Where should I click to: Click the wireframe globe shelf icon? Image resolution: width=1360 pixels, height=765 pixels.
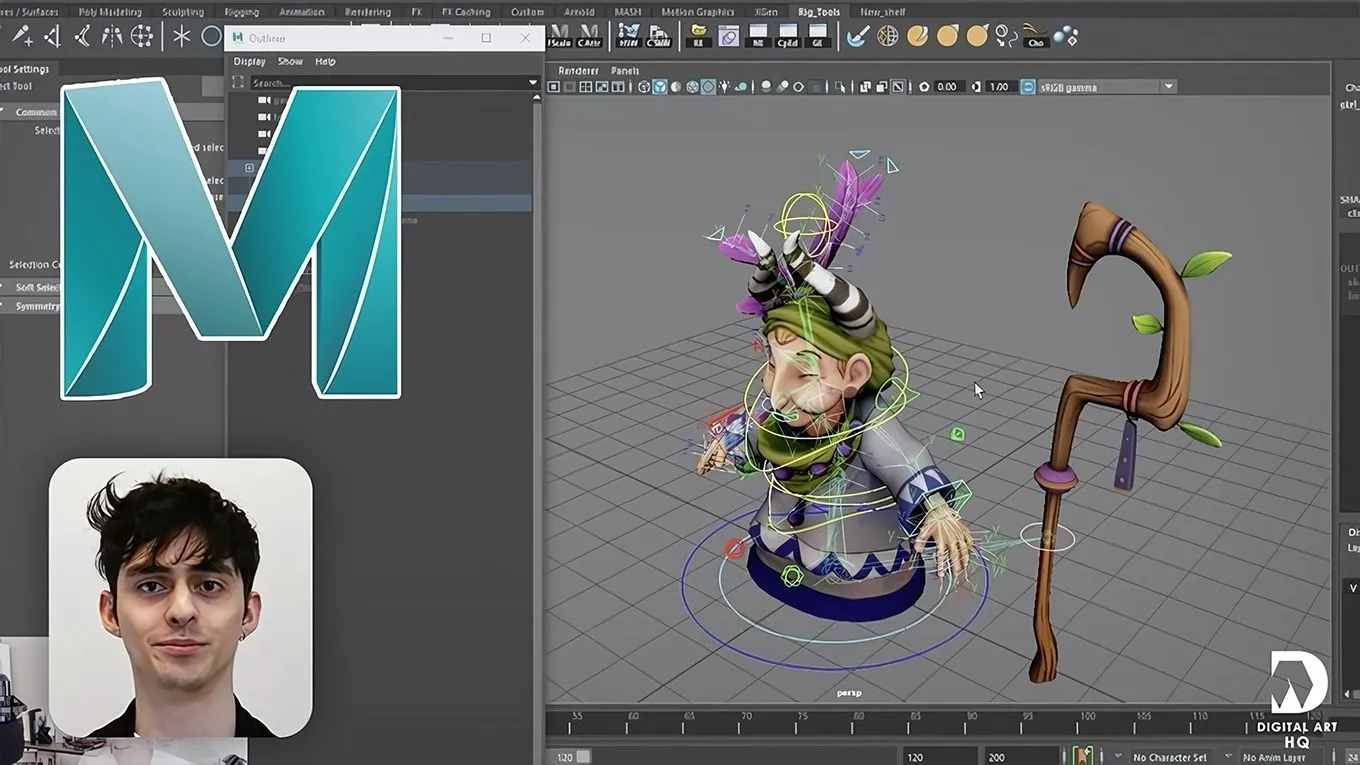(887, 37)
